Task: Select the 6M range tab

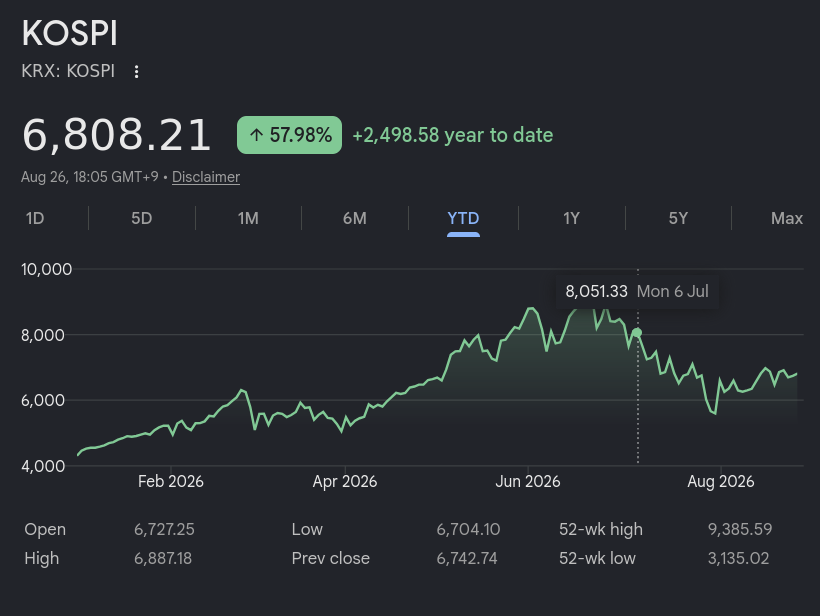Action: (x=355, y=218)
